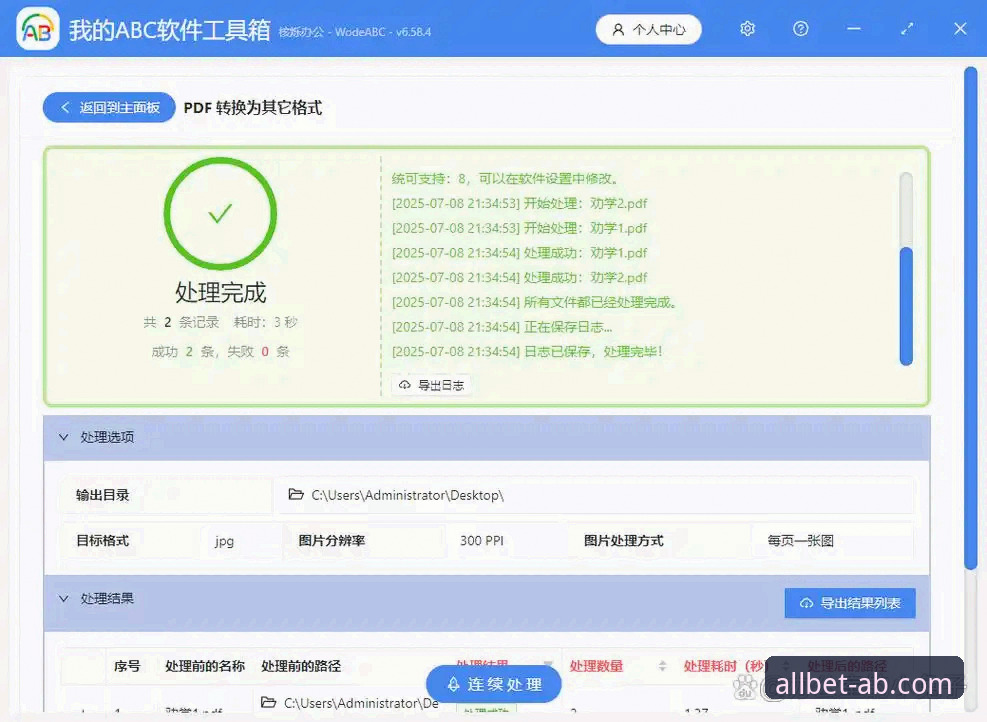Viewport: 987px width, 722px height.
Task: Click log entry 开始处理: 劝学2.pdf
Action: 519,203
